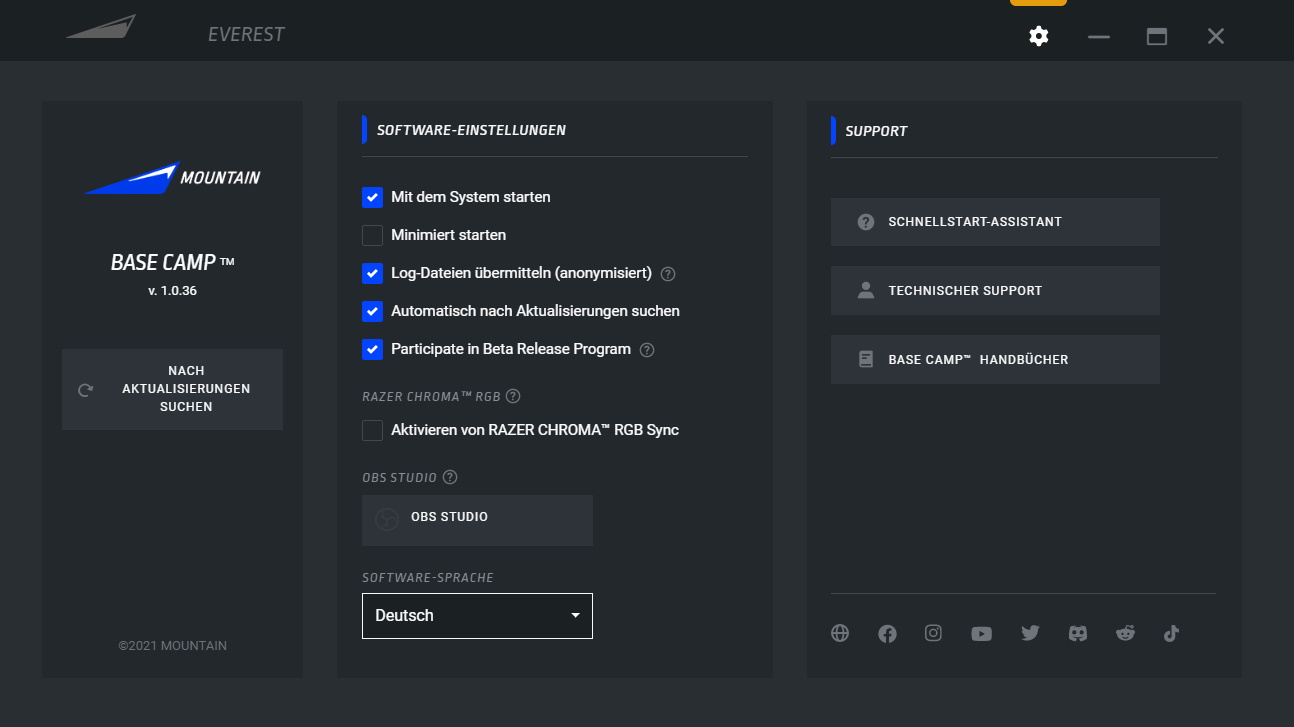
Task: Open the website globe icon
Action: tap(840, 633)
